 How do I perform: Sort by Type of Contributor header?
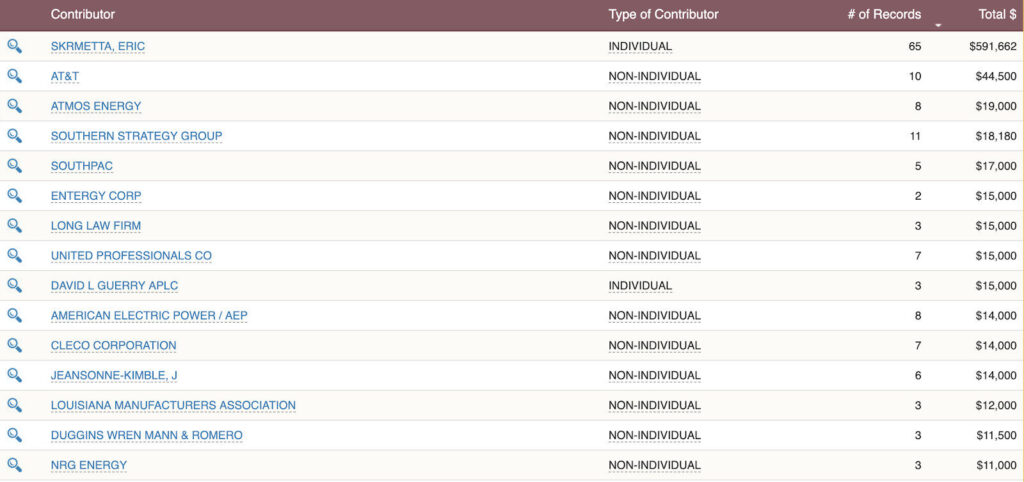[x=663, y=15]
